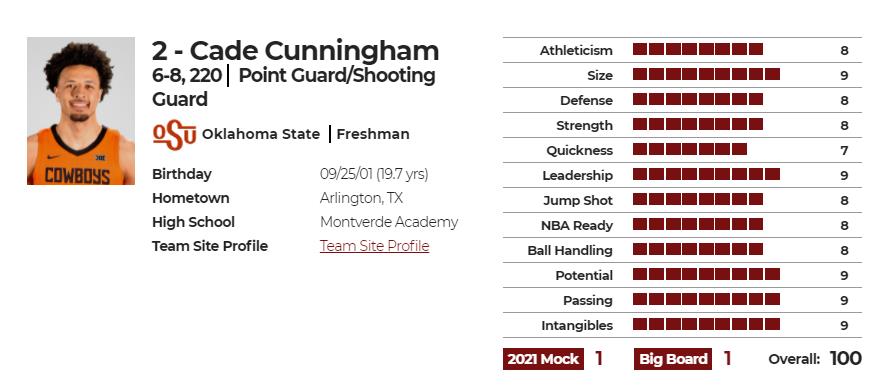Click the Jump Shot rating label

click(578, 200)
